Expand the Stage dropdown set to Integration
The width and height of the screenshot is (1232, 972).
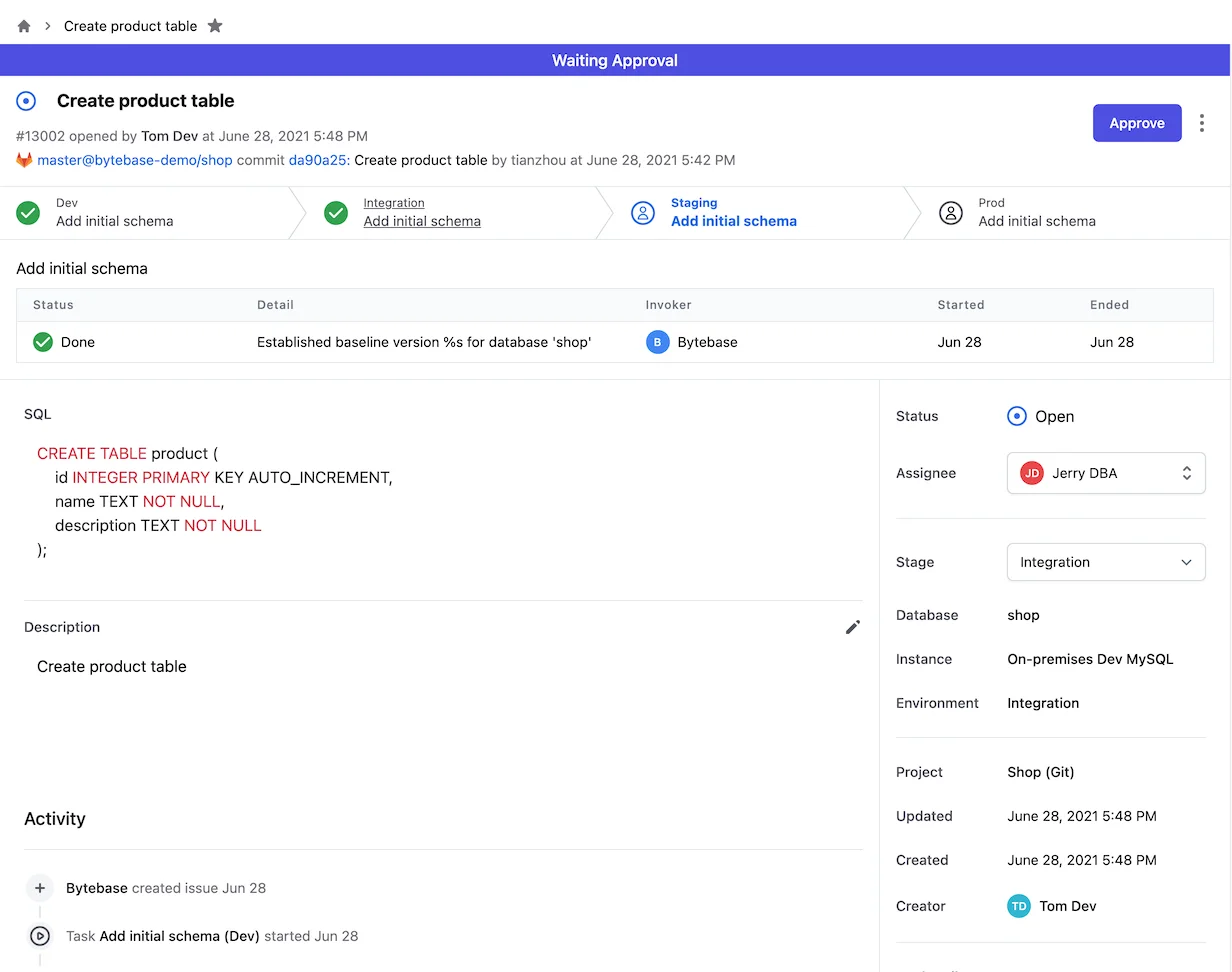click(x=1105, y=562)
